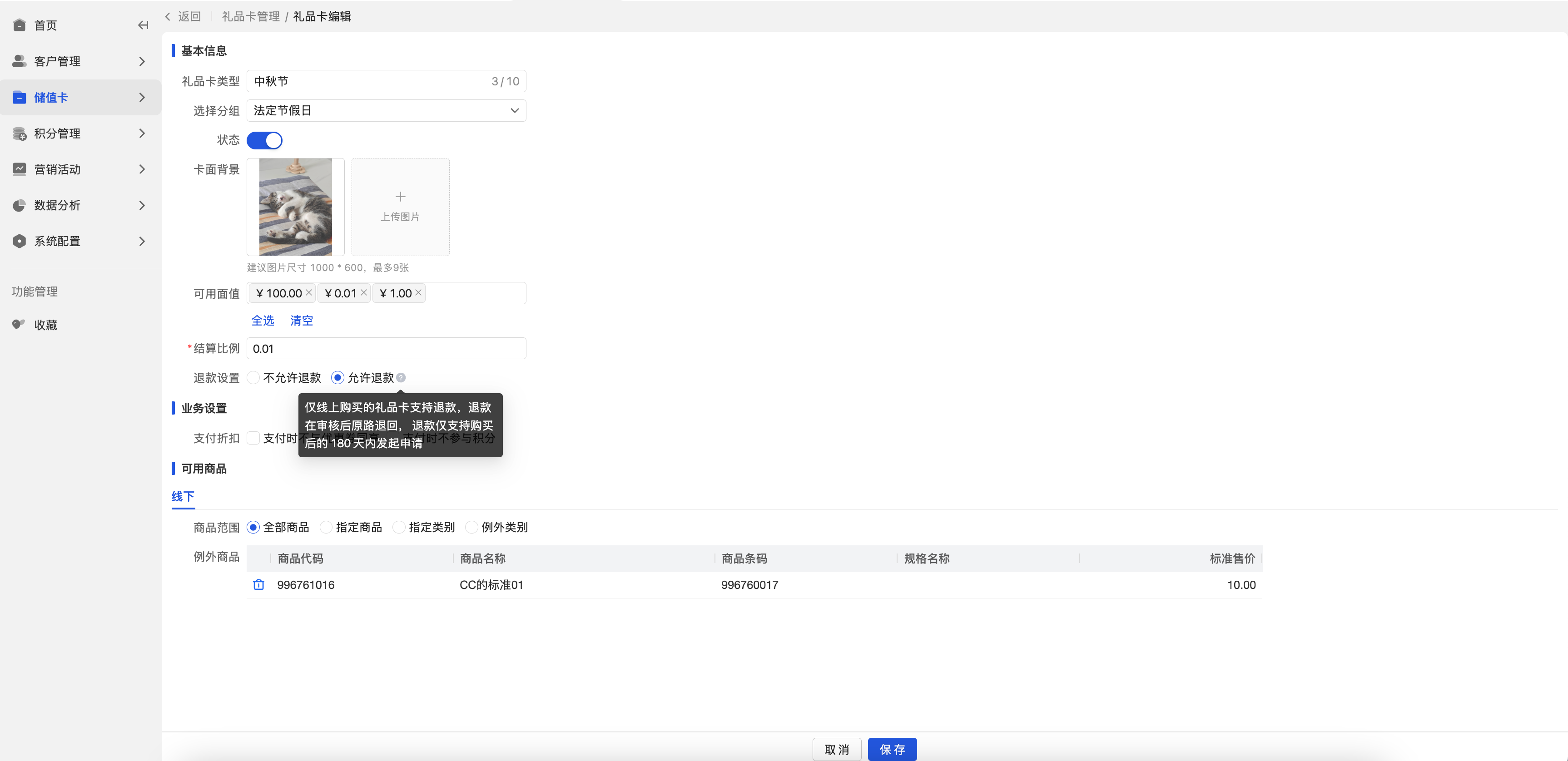Click the customer management people icon

pos(20,61)
